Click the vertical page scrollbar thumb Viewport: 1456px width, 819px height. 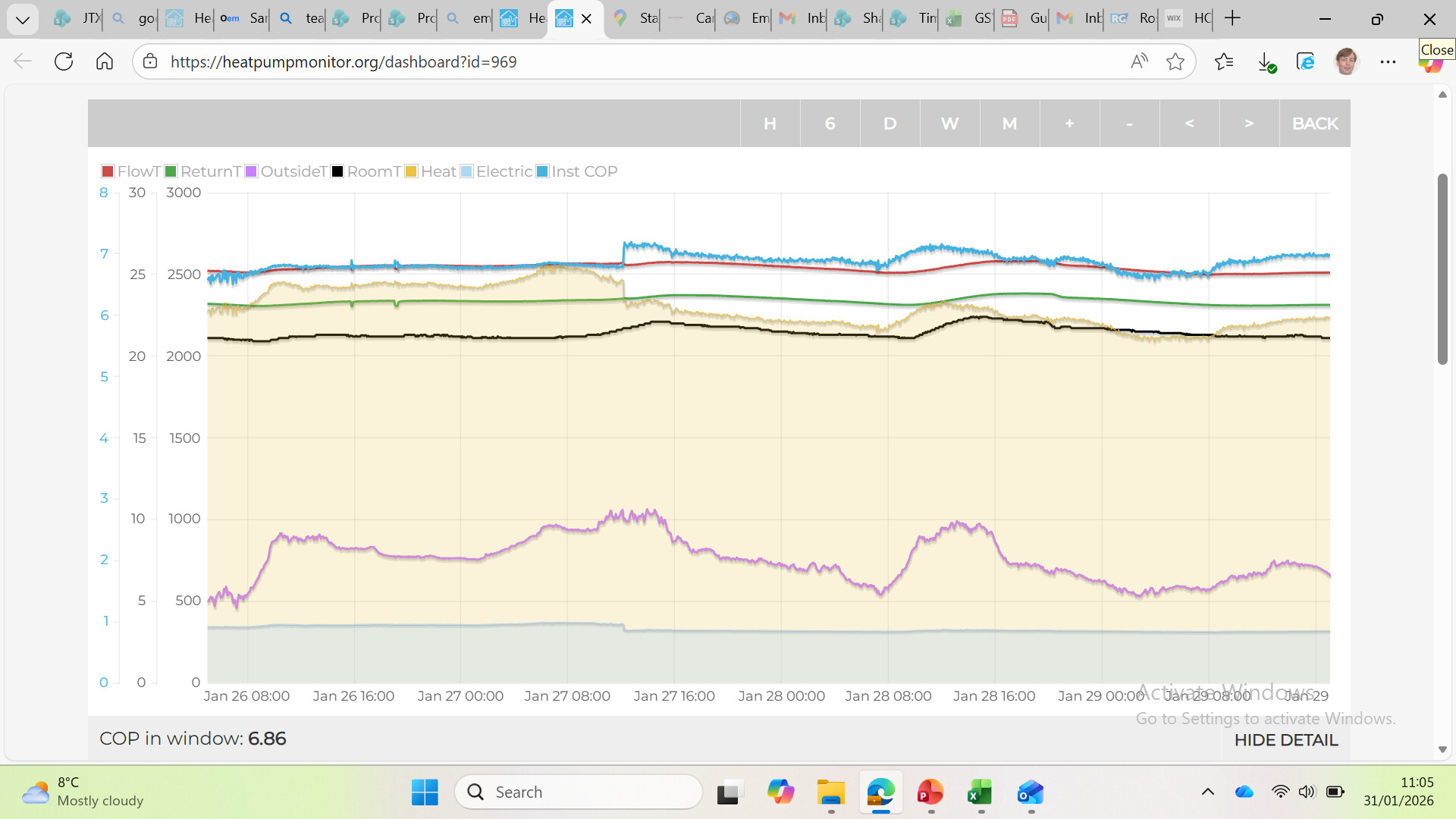1442,269
